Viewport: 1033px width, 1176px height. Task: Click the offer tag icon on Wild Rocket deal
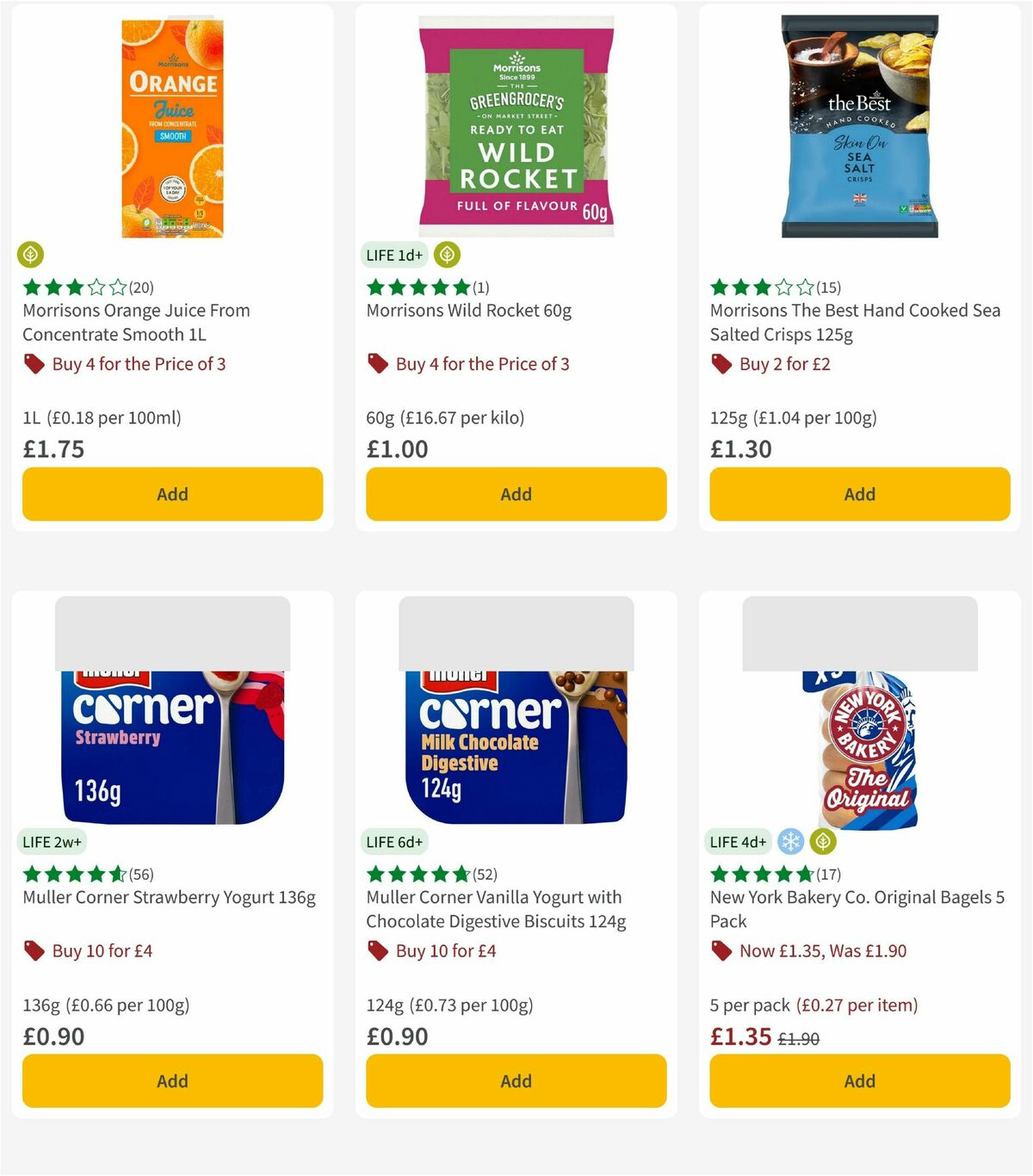pyautogui.click(x=377, y=364)
